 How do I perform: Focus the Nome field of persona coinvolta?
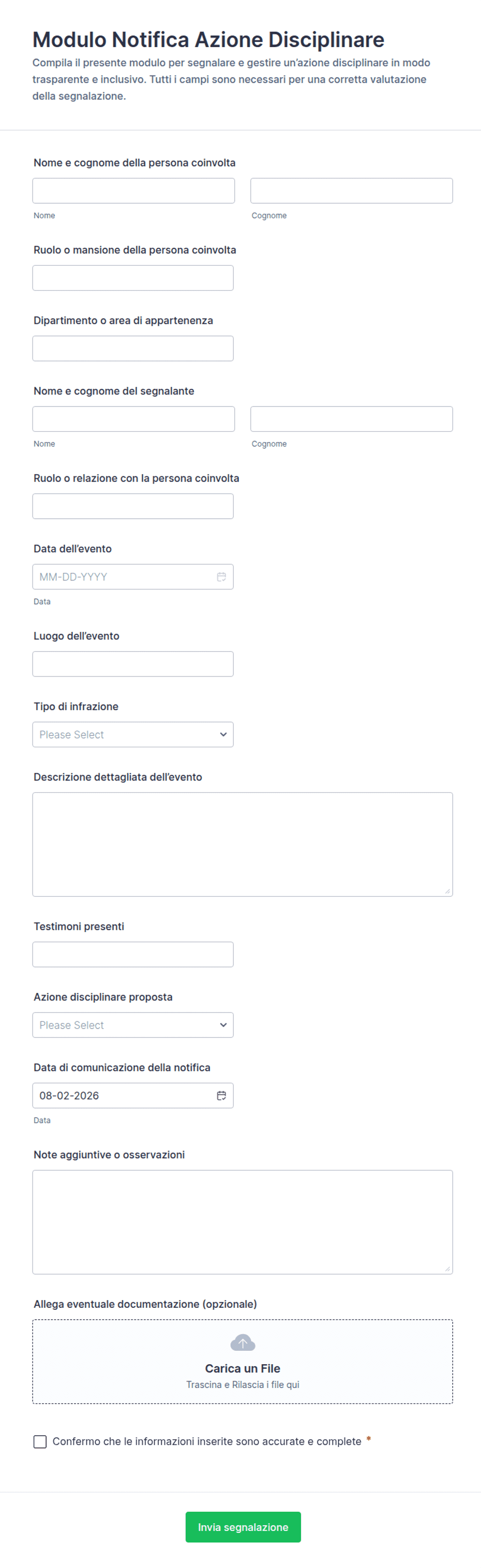tap(133, 190)
